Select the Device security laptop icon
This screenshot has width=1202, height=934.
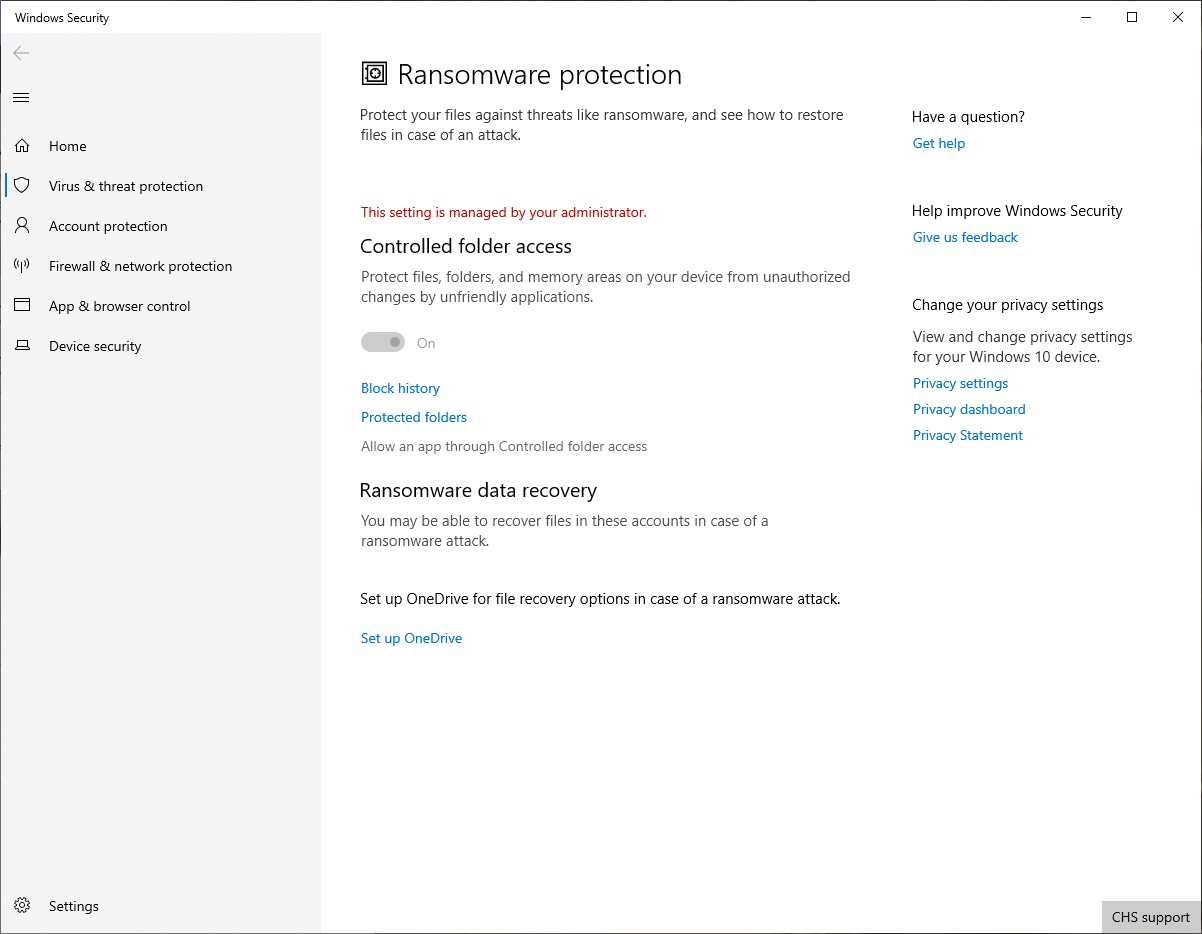click(x=22, y=346)
